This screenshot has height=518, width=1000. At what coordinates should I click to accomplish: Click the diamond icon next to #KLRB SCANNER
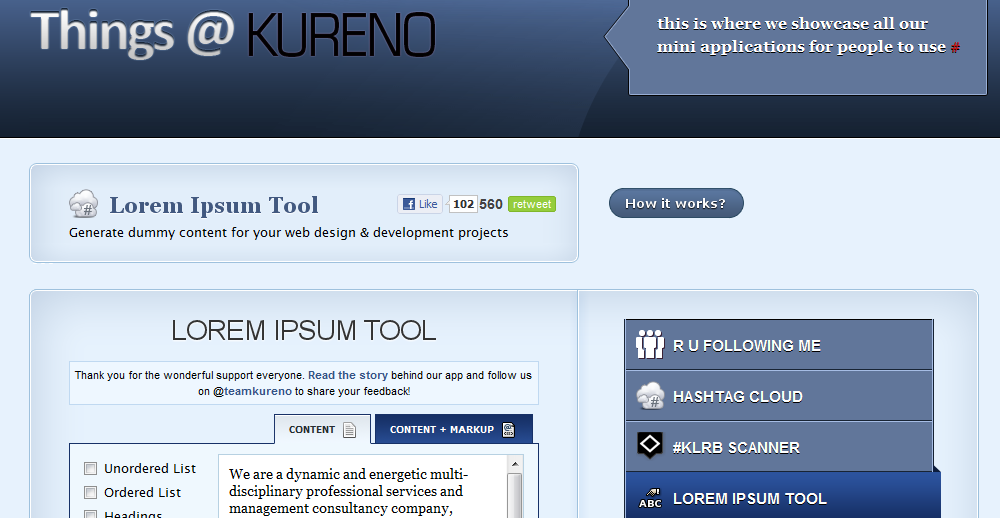[650, 445]
